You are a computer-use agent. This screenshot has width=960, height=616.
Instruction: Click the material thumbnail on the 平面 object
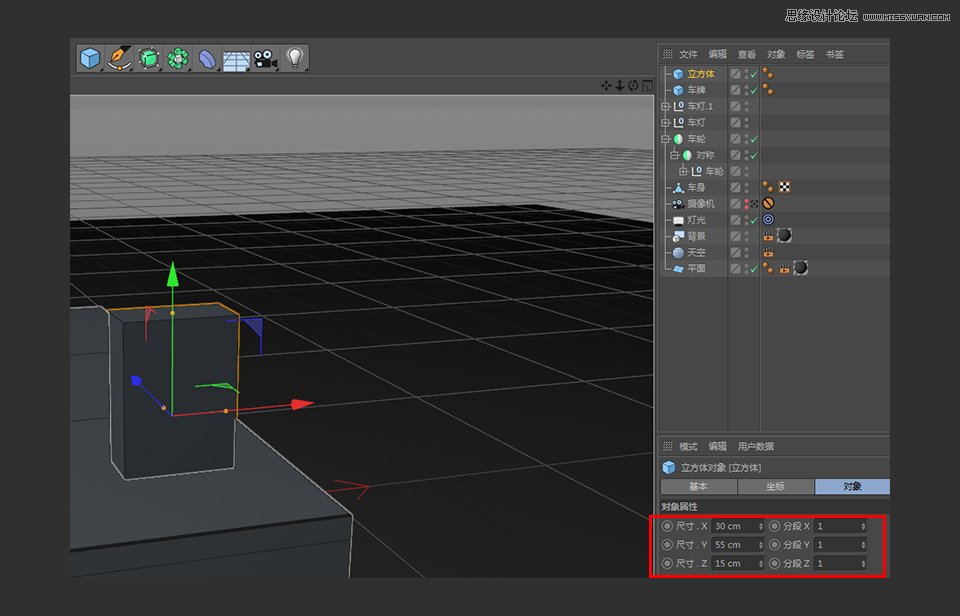coord(798,270)
